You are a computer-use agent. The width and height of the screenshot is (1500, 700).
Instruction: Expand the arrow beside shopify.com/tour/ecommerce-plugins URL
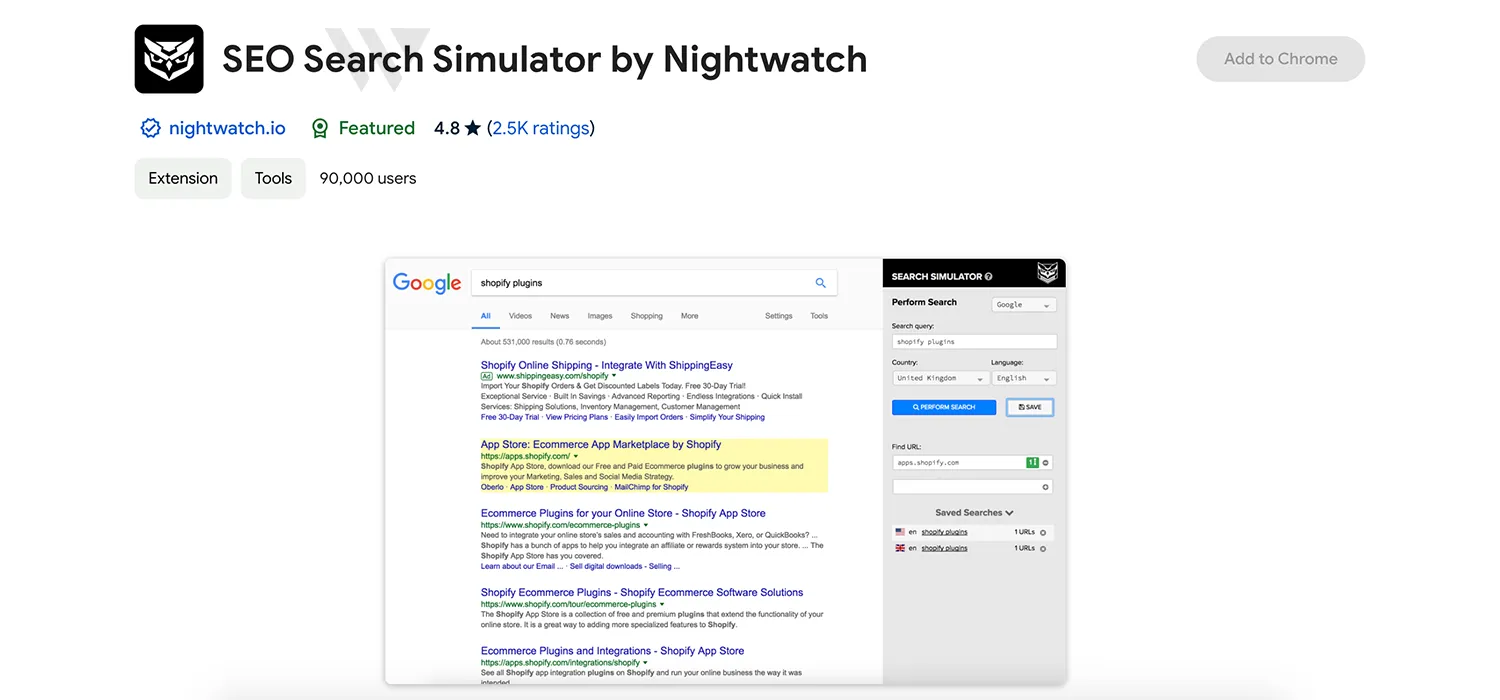pos(662,604)
